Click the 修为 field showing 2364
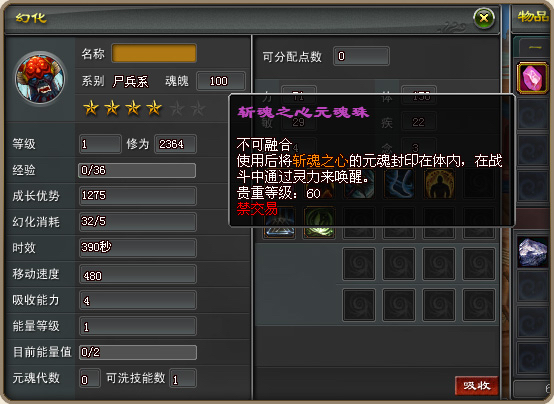The height and width of the screenshot is (404, 554). click(175, 144)
